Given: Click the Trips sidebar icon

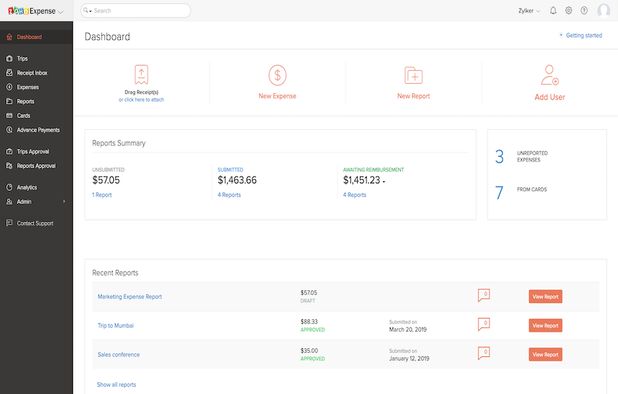Looking at the screenshot, I should click(9, 59).
